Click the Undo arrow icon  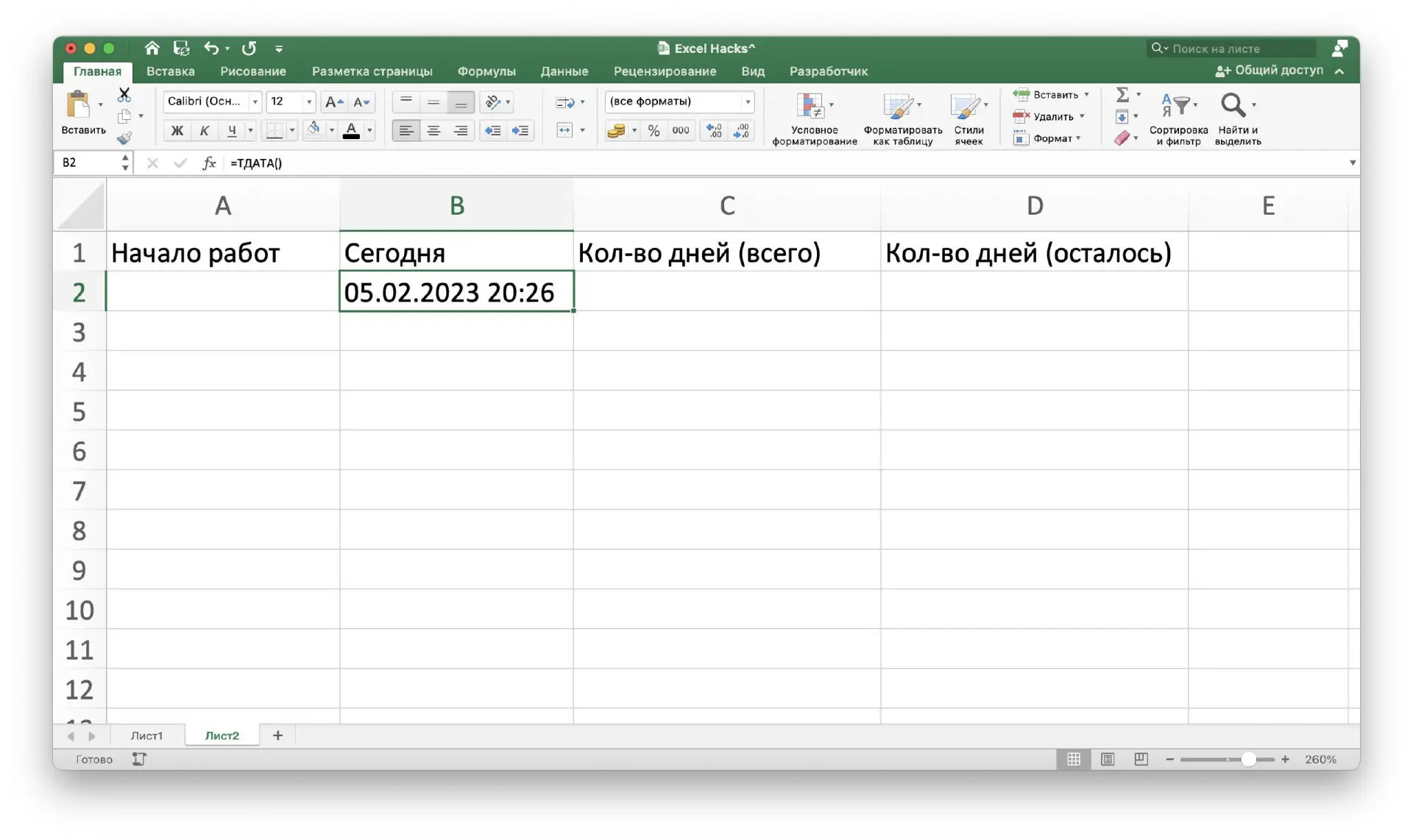coord(211,49)
